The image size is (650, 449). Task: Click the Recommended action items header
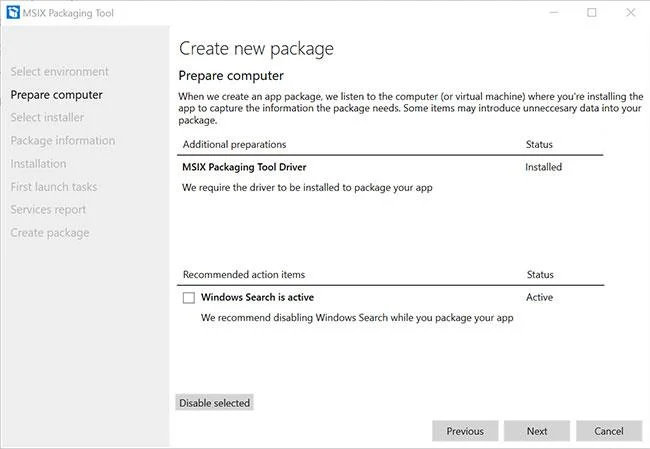pyautogui.click(x=244, y=274)
